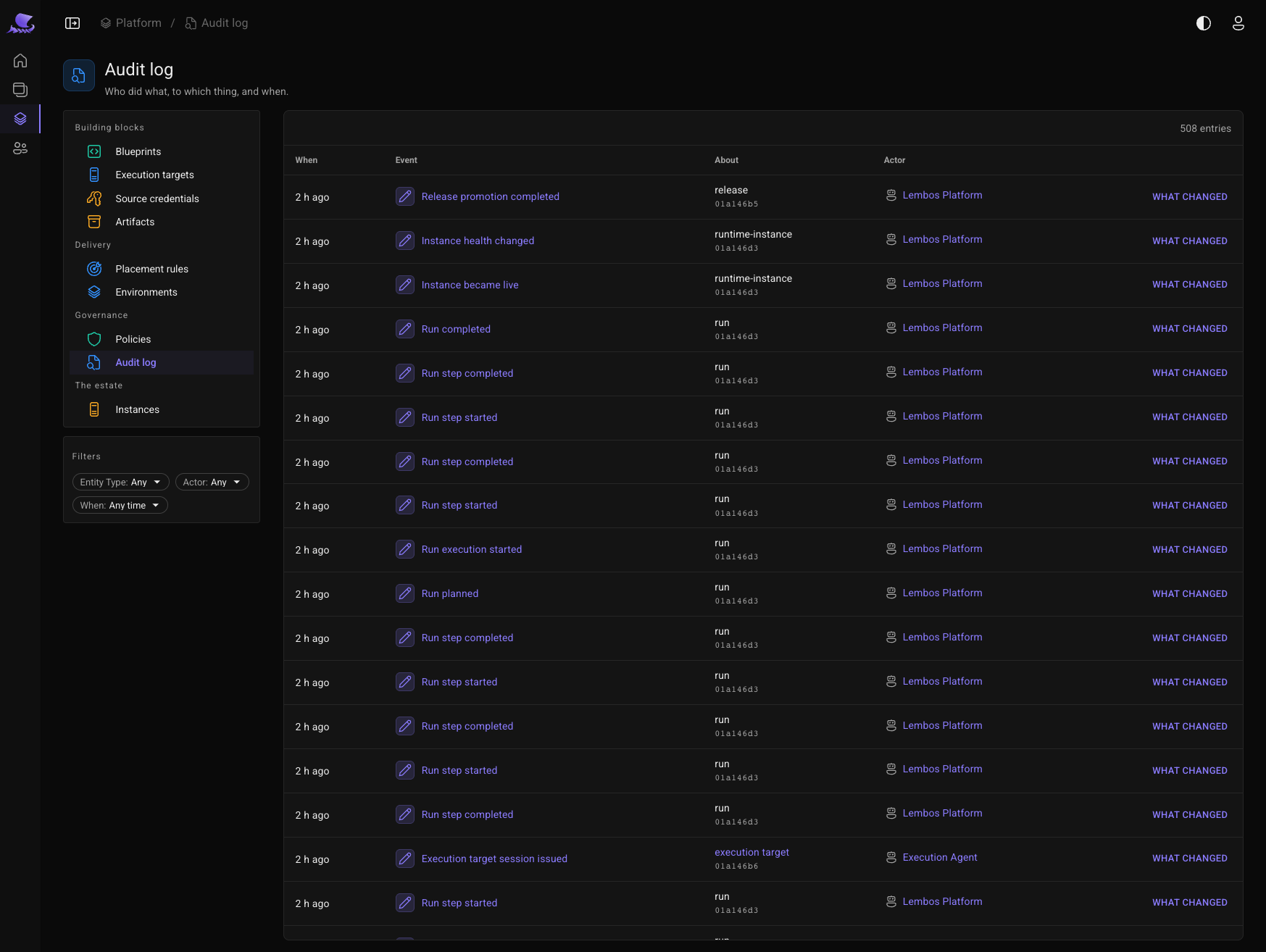Go to Artifacts in the sidebar
The width and height of the screenshot is (1266, 952).
[162, 222]
